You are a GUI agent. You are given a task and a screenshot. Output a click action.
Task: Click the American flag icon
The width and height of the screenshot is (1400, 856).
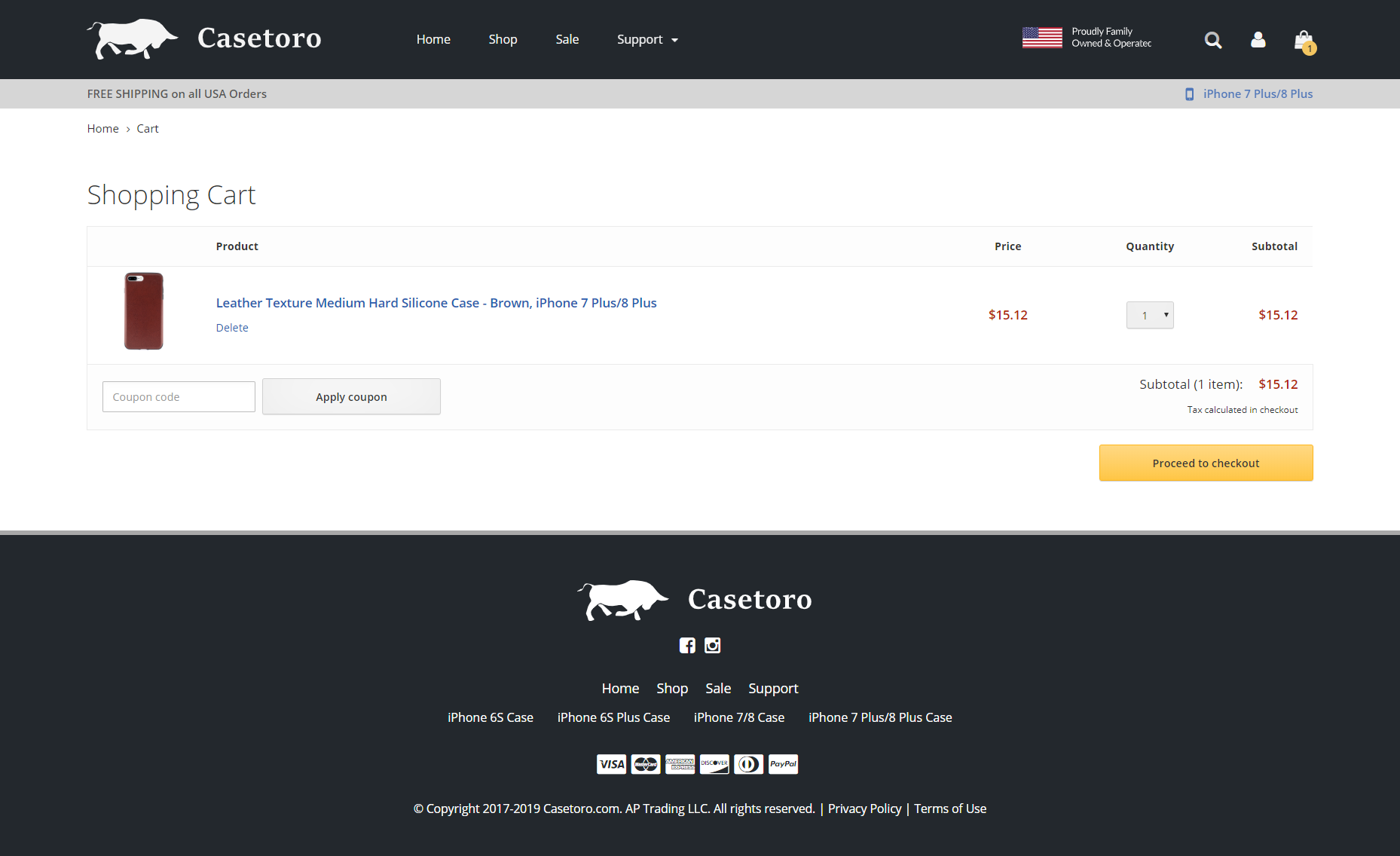pos(1042,38)
